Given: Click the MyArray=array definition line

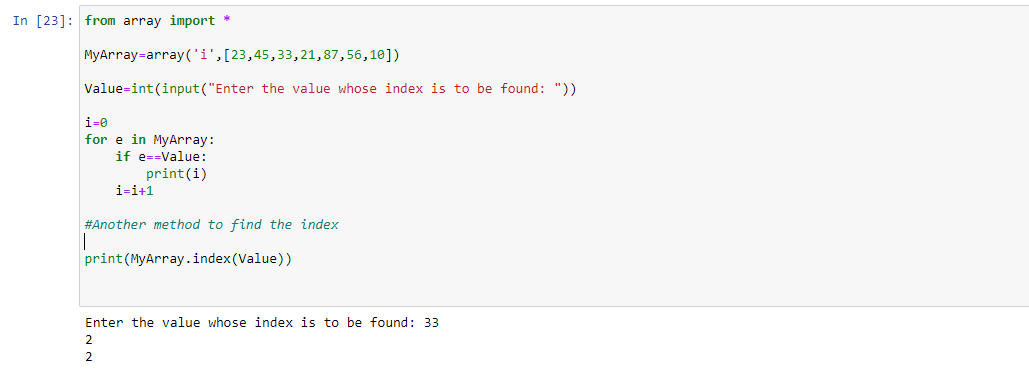Looking at the screenshot, I should (242, 55).
